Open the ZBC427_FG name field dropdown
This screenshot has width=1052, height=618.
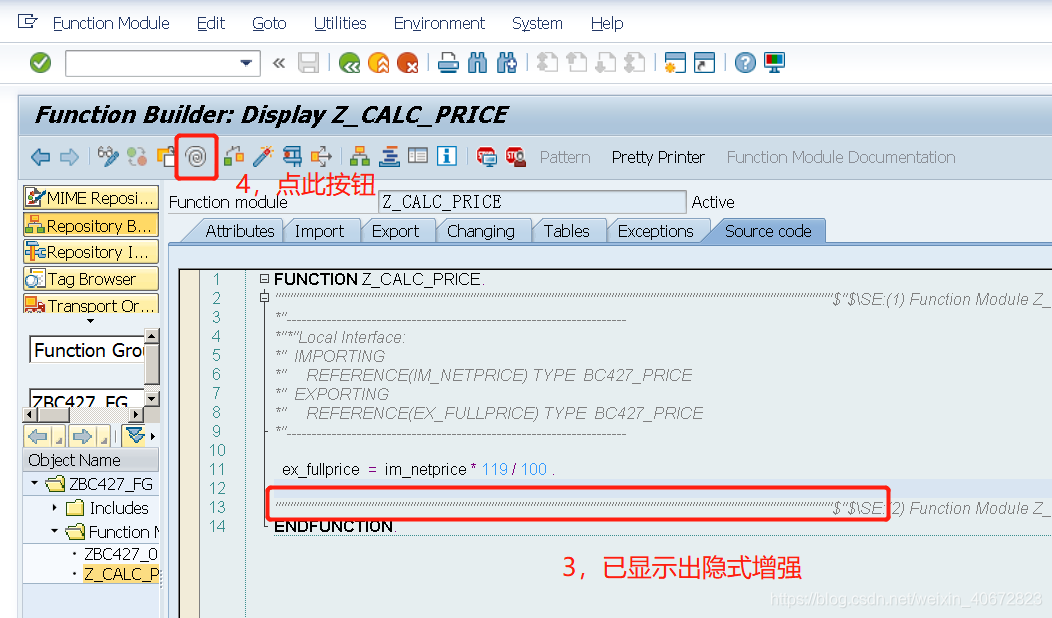point(152,399)
